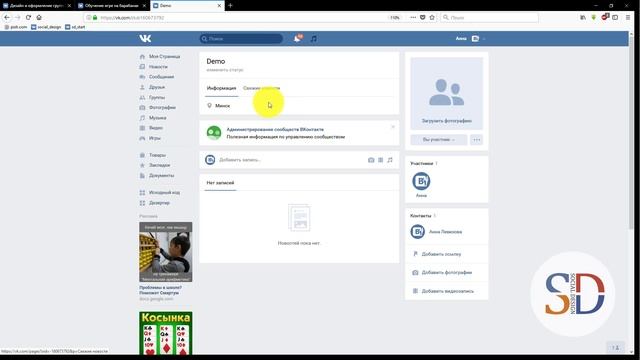The width and height of the screenshot is (640, 360).
Task: Click the Firefox search box
Action: point(489,18)
